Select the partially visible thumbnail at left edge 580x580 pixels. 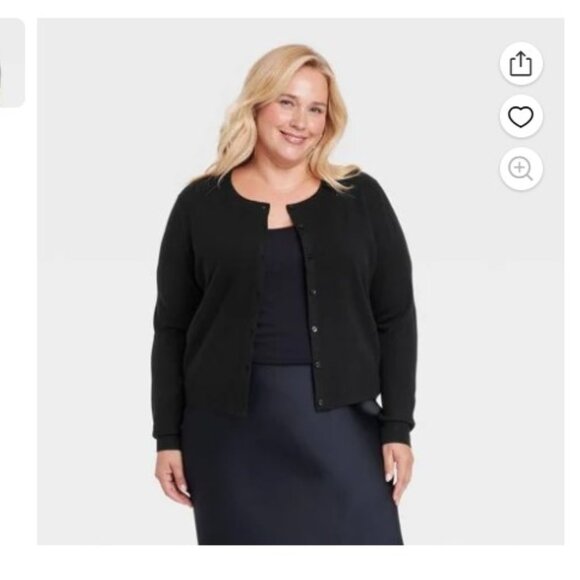tap(11, 63)
